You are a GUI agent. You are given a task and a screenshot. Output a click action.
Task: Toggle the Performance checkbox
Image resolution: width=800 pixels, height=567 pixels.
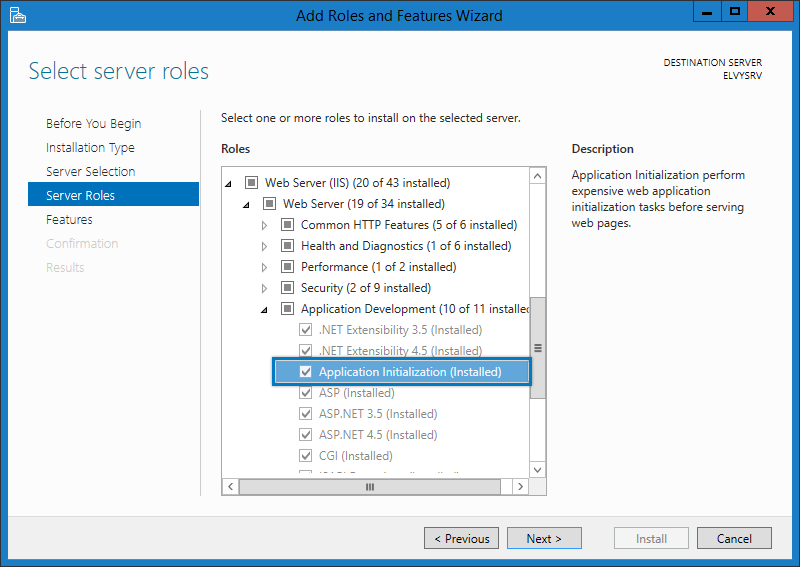287,267
